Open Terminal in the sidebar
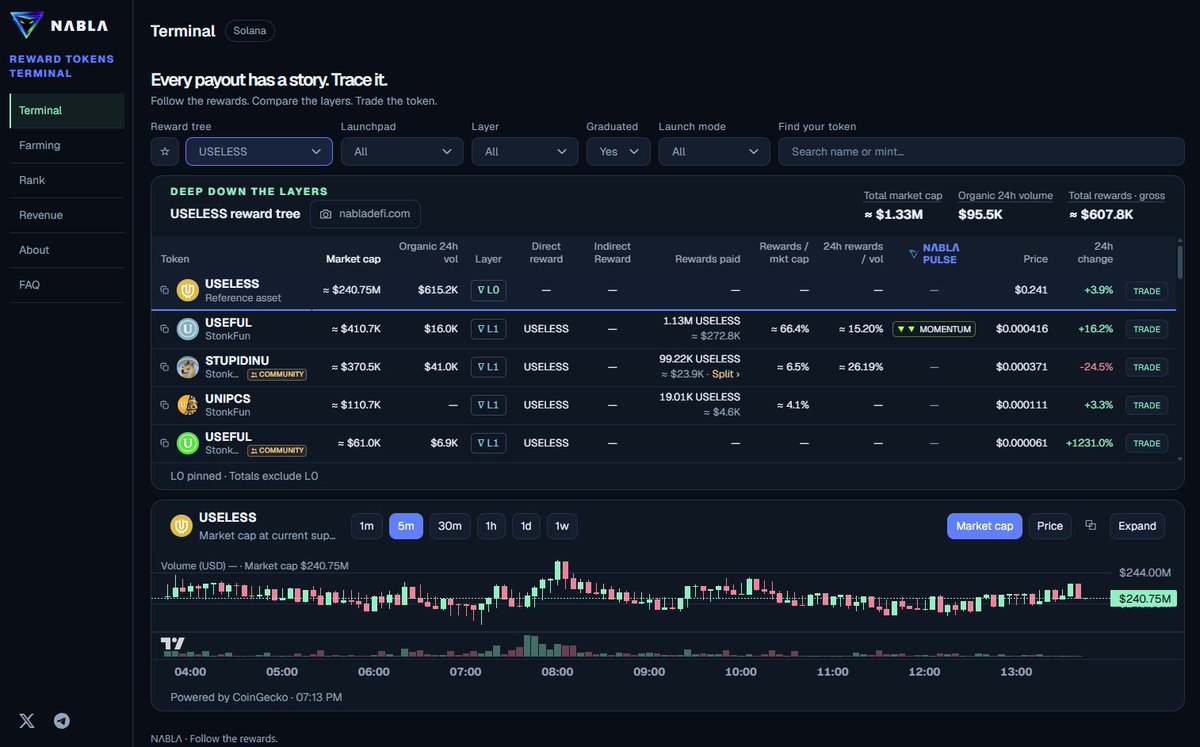This screenshot has height=747, width=1200. pyautogui.click(x=67, y=111)
